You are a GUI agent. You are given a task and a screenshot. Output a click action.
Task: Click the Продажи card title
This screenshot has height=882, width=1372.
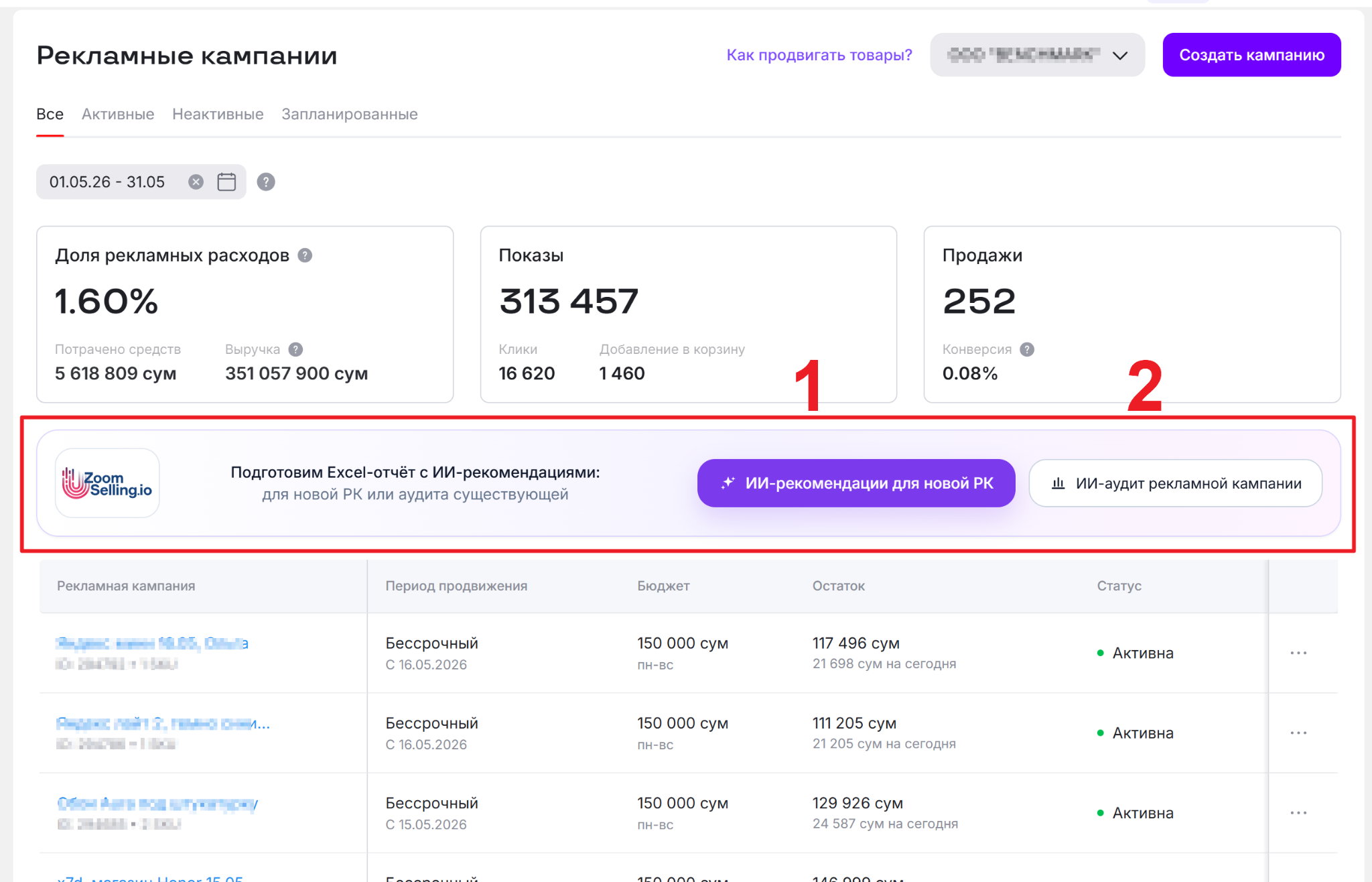(982, 255)
